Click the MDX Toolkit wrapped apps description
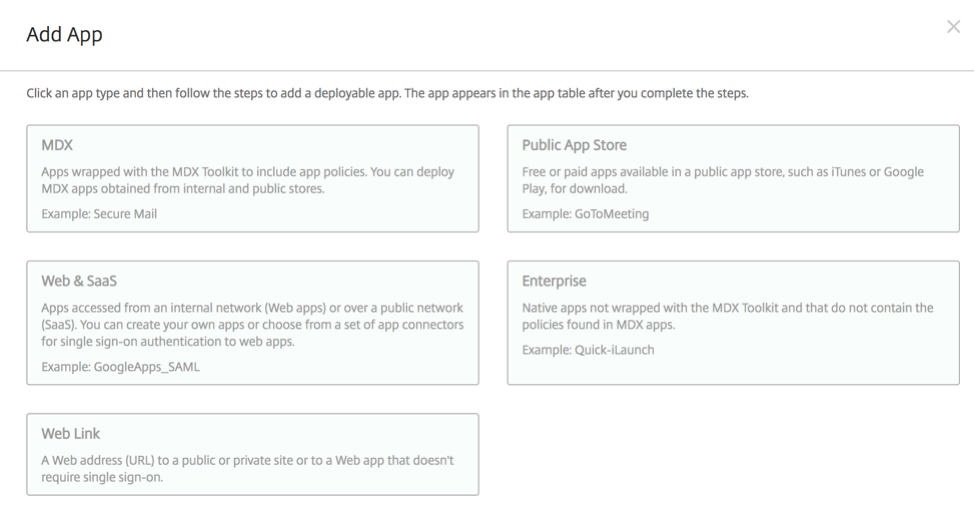The width and height of the screenshot is (974, 520). 248,180
